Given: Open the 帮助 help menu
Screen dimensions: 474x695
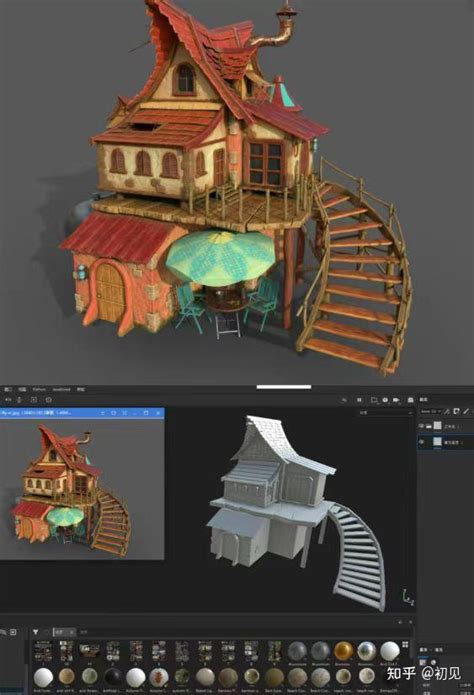Looking at the screenshot, I should tap(81, 389).
